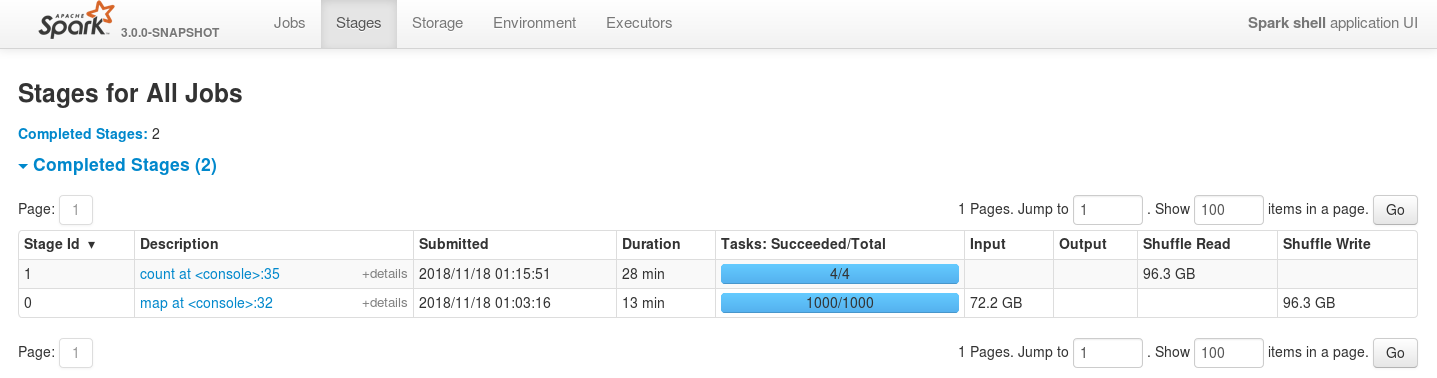Screen dimensions: 1437x378
Task: Click the 1000/1000 tasks progress bar
Action: click(840, 303)
